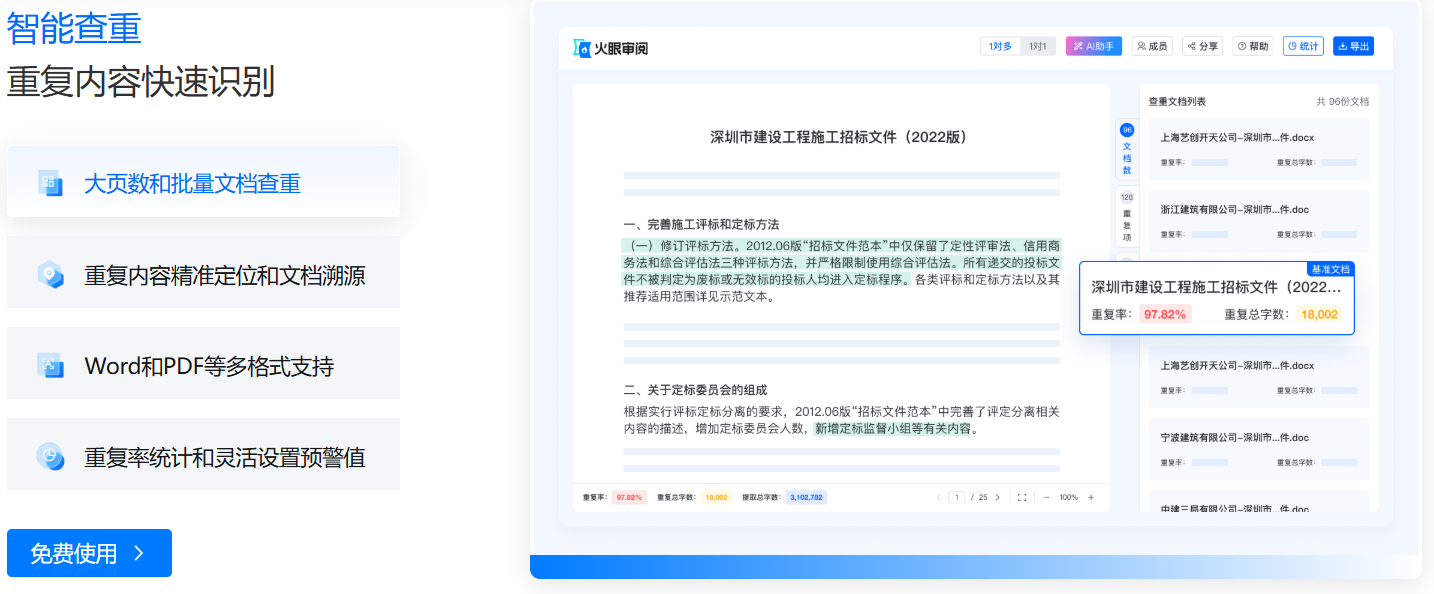
Task: Select the 大页数和批量文档查重 tab
Action: click(x=203, y=182)
